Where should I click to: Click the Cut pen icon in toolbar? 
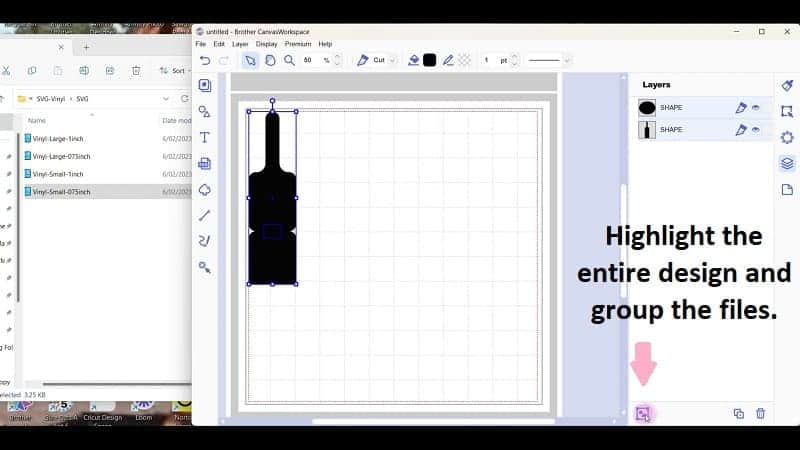tap(362, 60)
